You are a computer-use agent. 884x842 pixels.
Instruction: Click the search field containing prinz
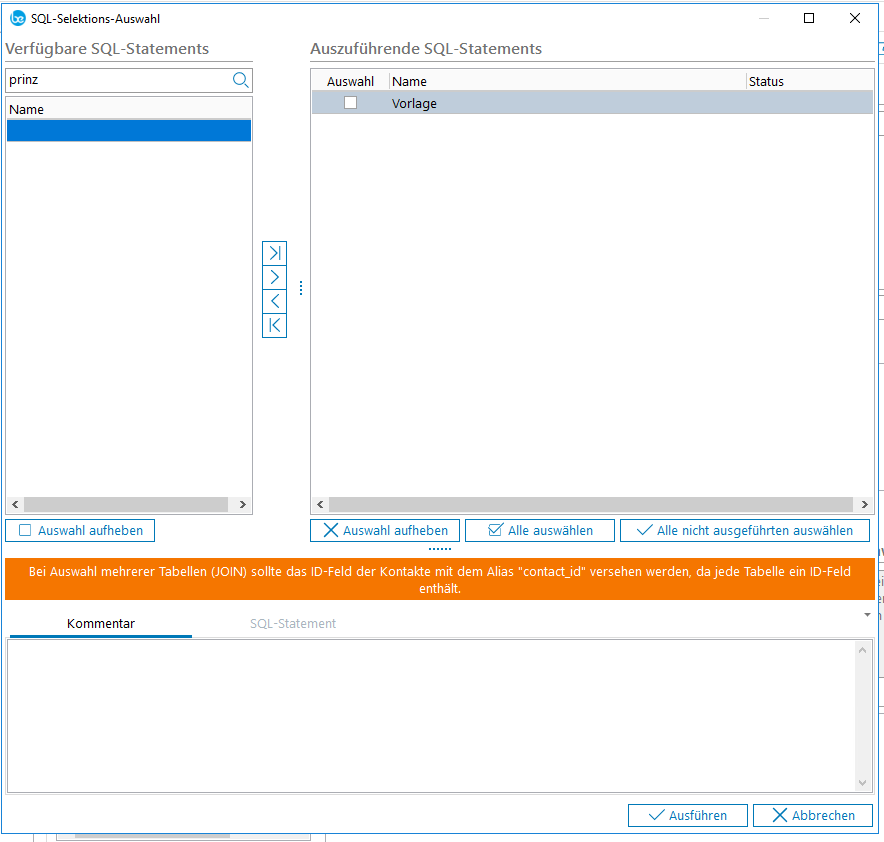pyautogui.click(x=115, y=80)
